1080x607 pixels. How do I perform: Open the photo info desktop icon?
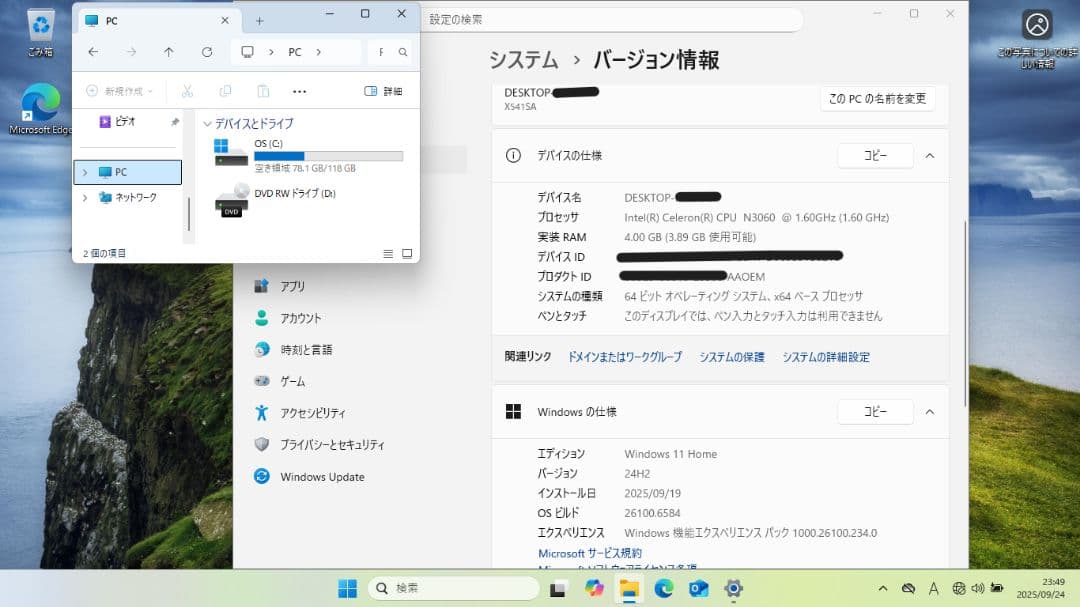1037,39
